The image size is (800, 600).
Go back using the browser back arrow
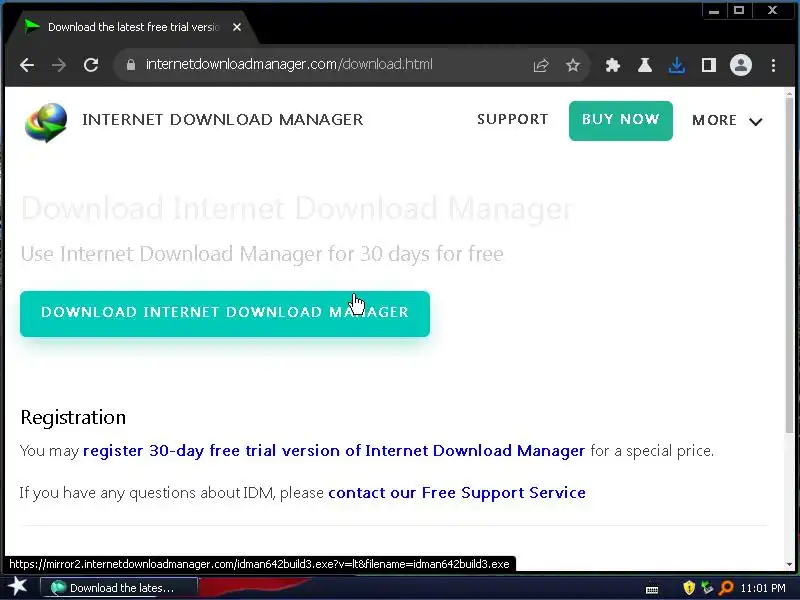coord(27,65)
